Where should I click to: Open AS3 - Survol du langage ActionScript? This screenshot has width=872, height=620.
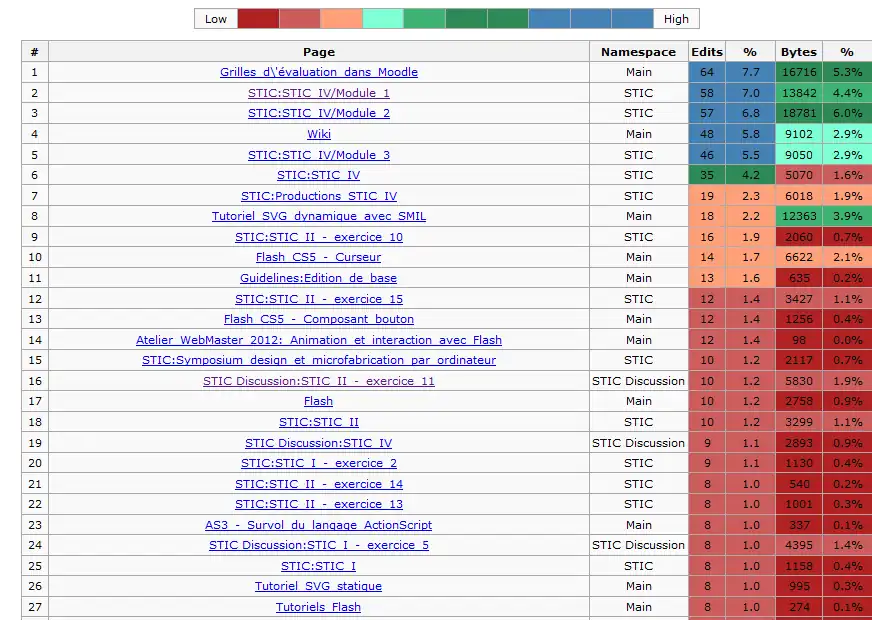pyautogui.click(x=319, y=525)
